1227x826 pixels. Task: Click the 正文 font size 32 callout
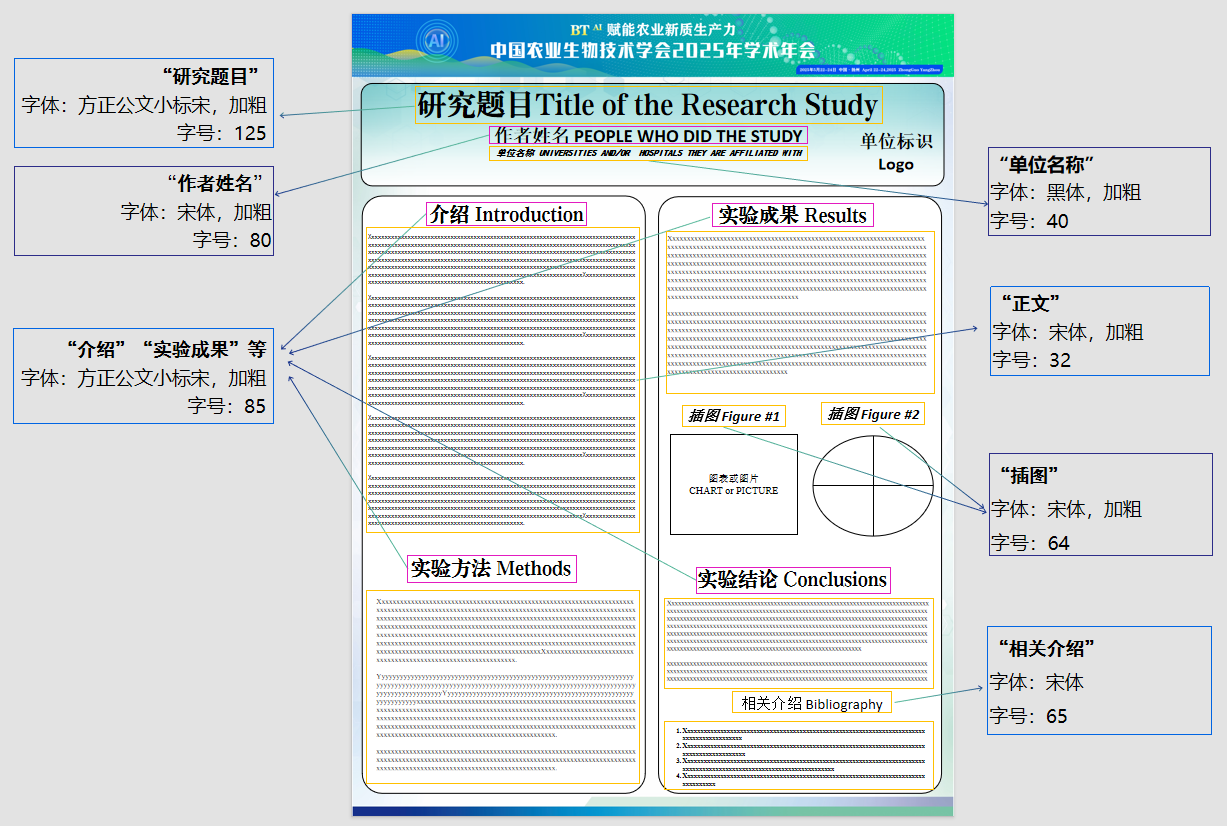tap(1099, 332)
